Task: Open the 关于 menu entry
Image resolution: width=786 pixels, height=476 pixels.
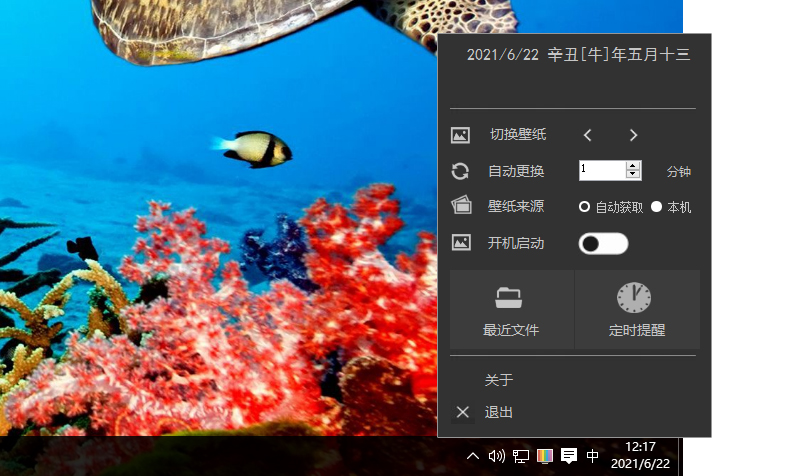Action: (499, 380)
